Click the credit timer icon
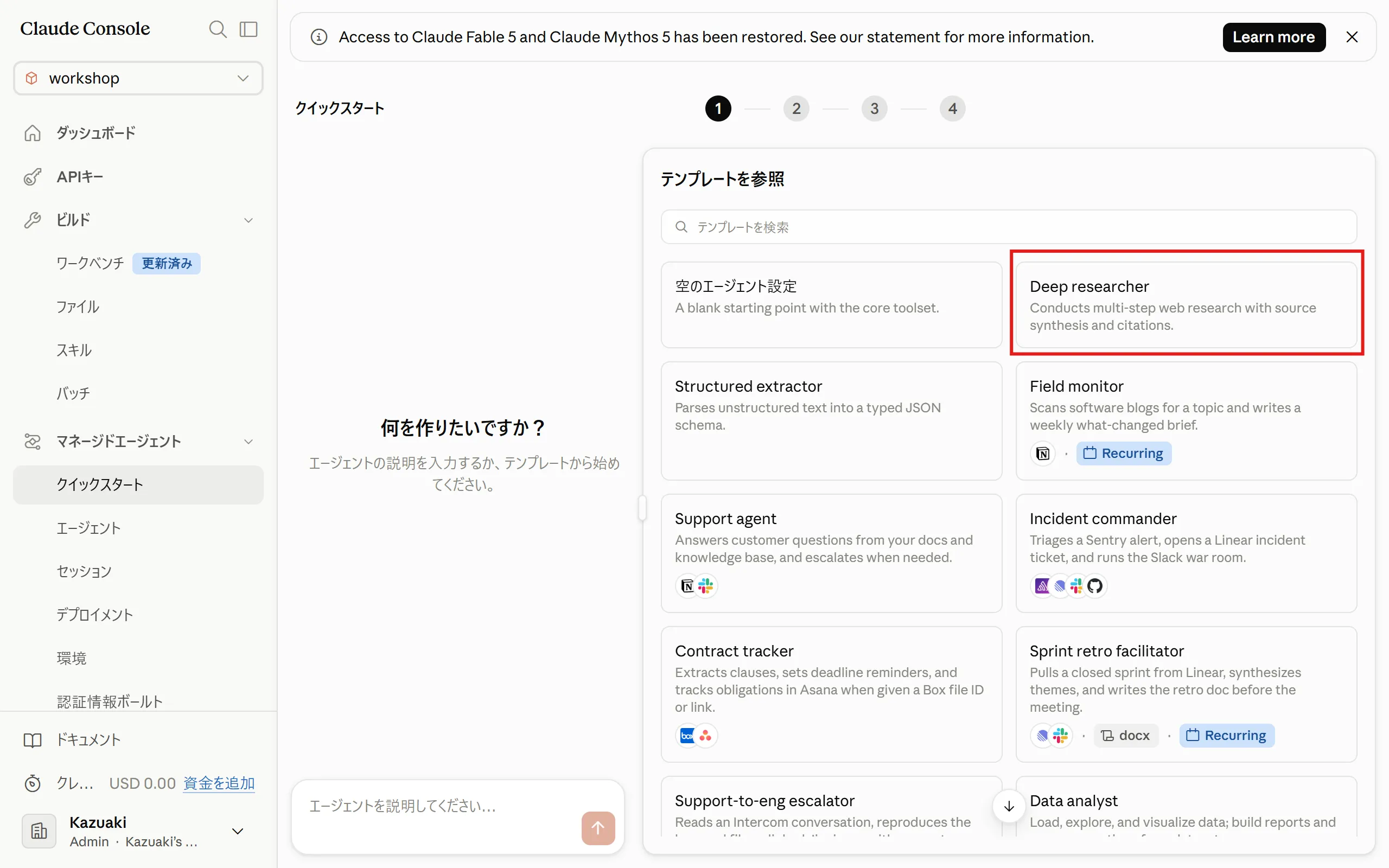1389x868 pixels. tap(33, 783)
